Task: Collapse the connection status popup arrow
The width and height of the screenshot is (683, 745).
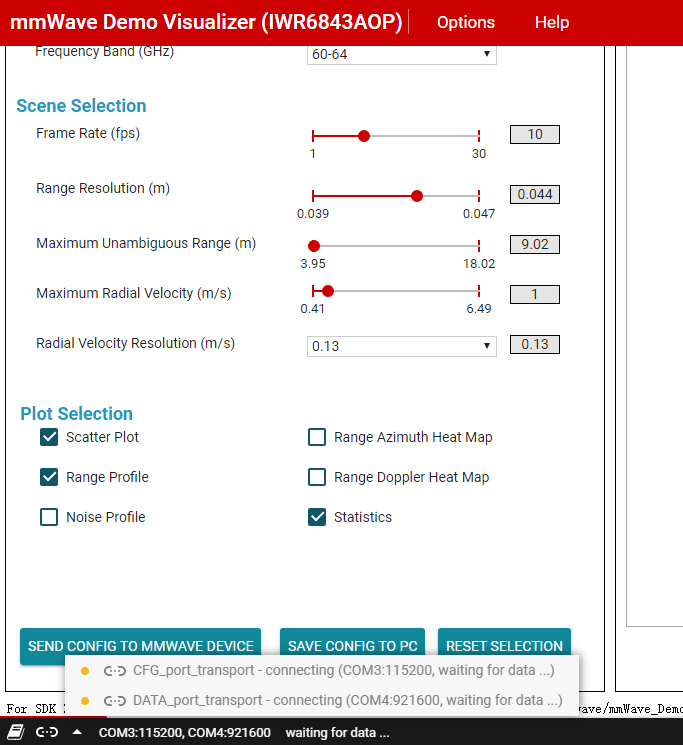Action: (x=77, y=732)
